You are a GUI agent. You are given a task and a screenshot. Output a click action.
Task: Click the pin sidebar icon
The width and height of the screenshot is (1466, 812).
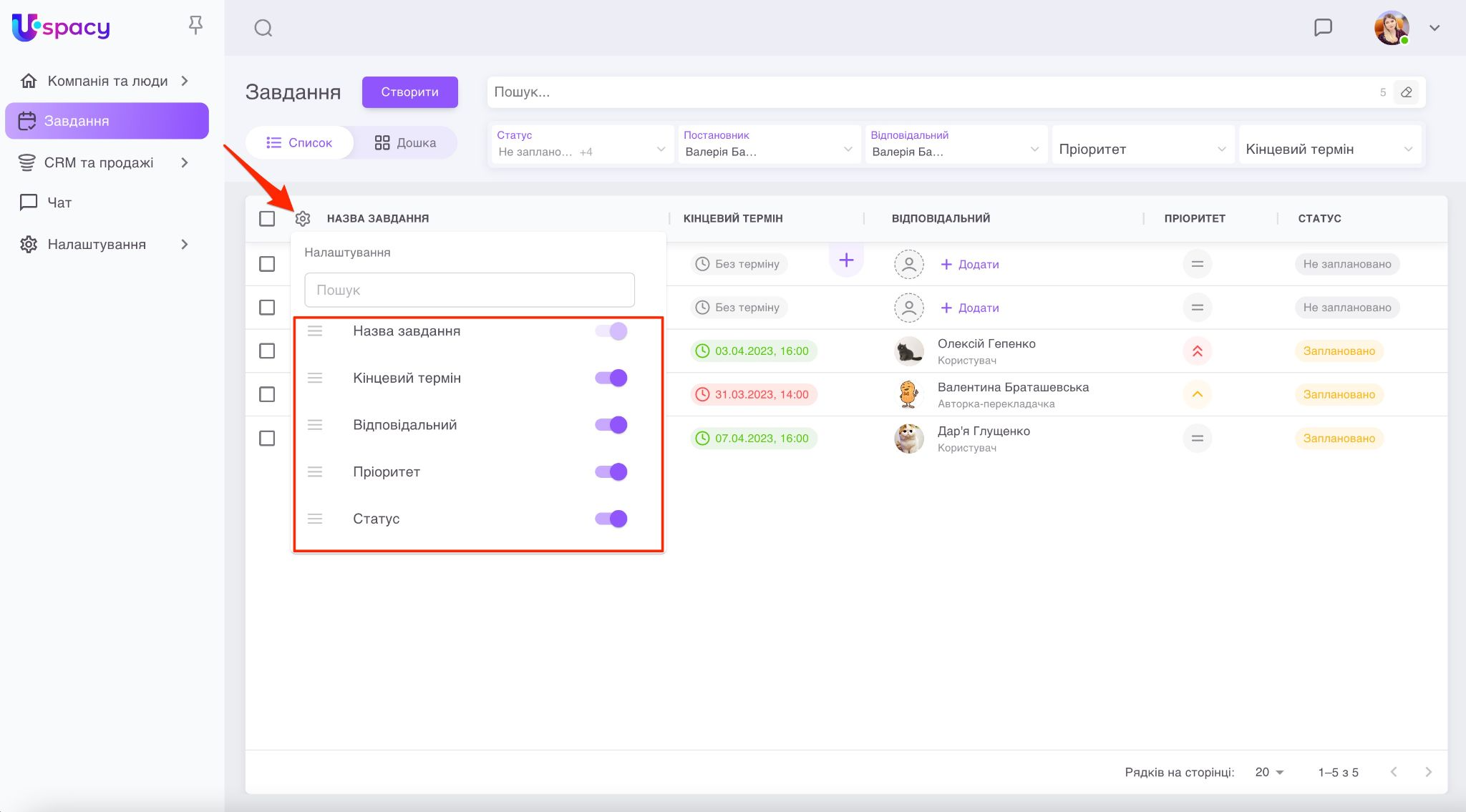195,26
